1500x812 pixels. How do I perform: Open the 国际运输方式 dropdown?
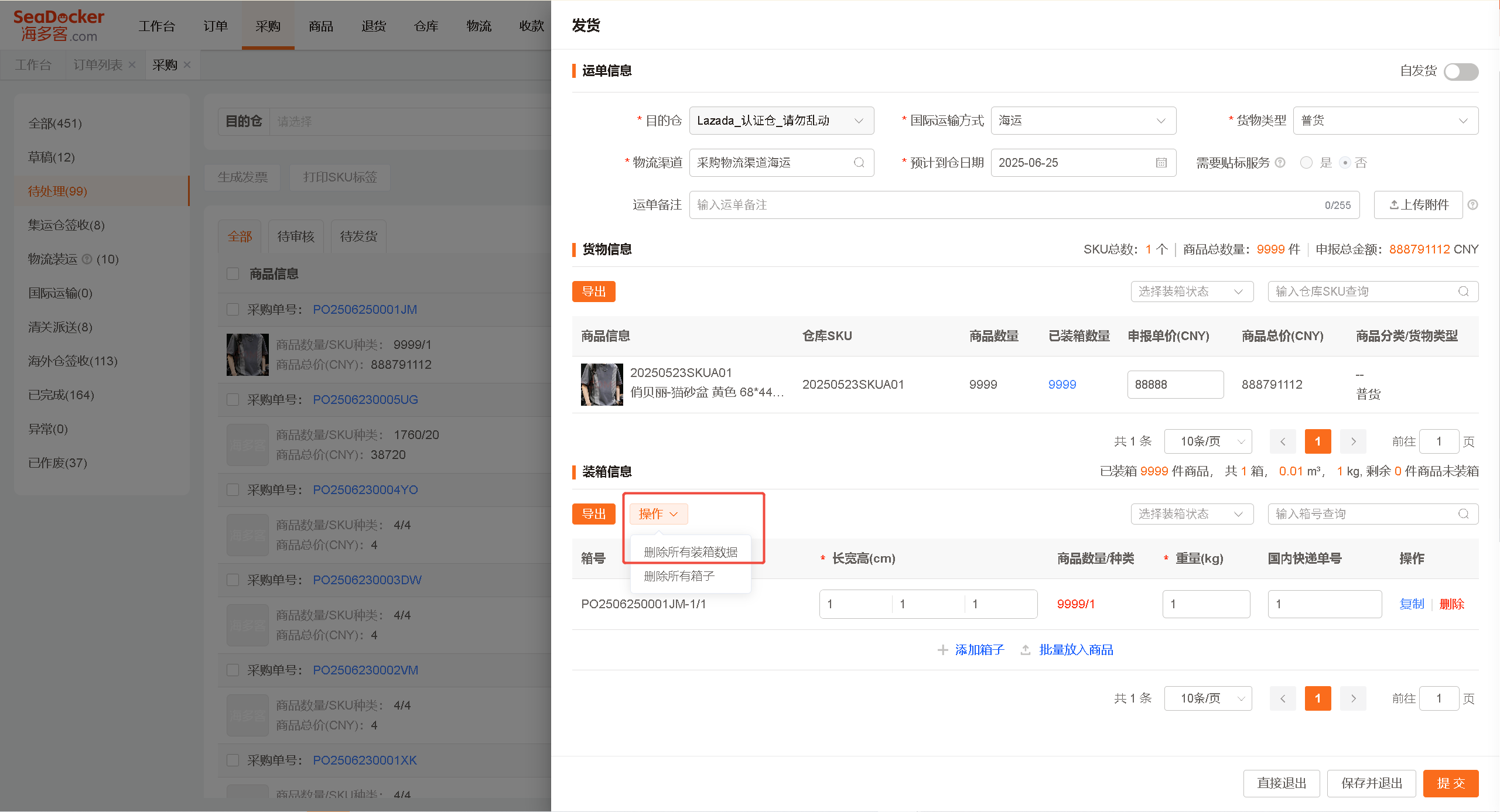pyautogui.click(x=1084, y=121)
